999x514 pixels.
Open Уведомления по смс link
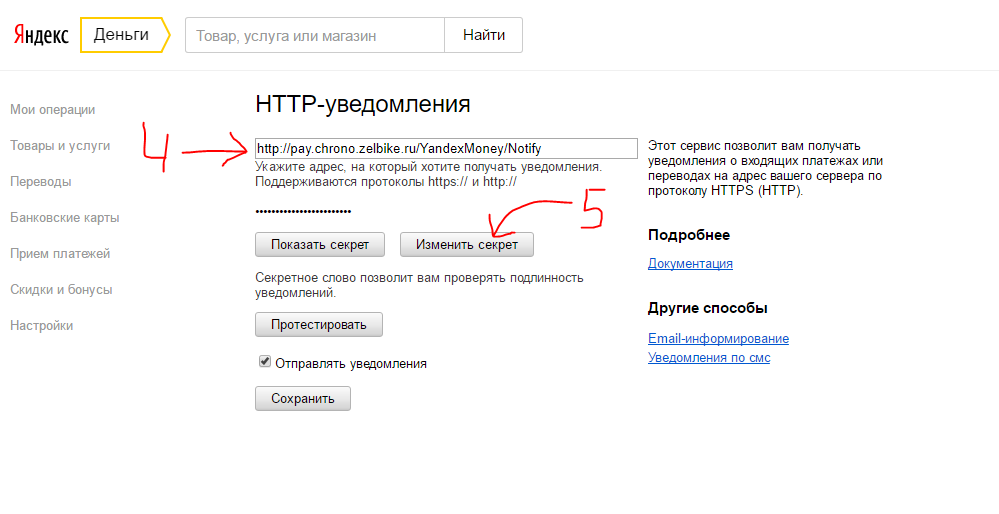709,358
